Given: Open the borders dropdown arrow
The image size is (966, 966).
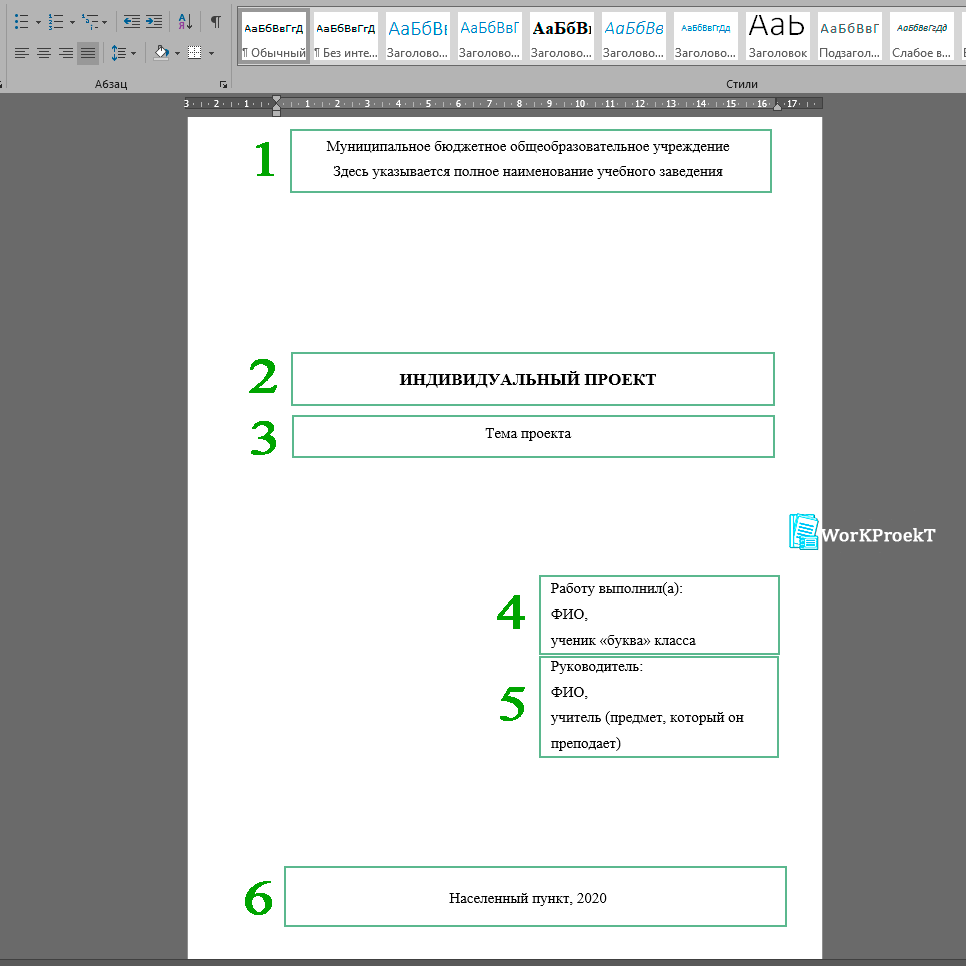Looking at the screenshot, I should [211, 53].
